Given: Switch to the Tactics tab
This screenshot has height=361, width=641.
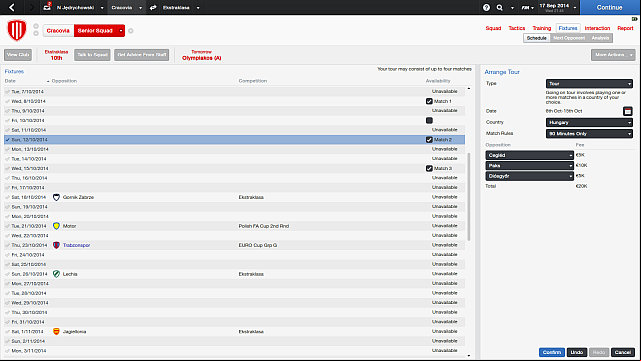Looking at the screenshot, I should point(517,28).
